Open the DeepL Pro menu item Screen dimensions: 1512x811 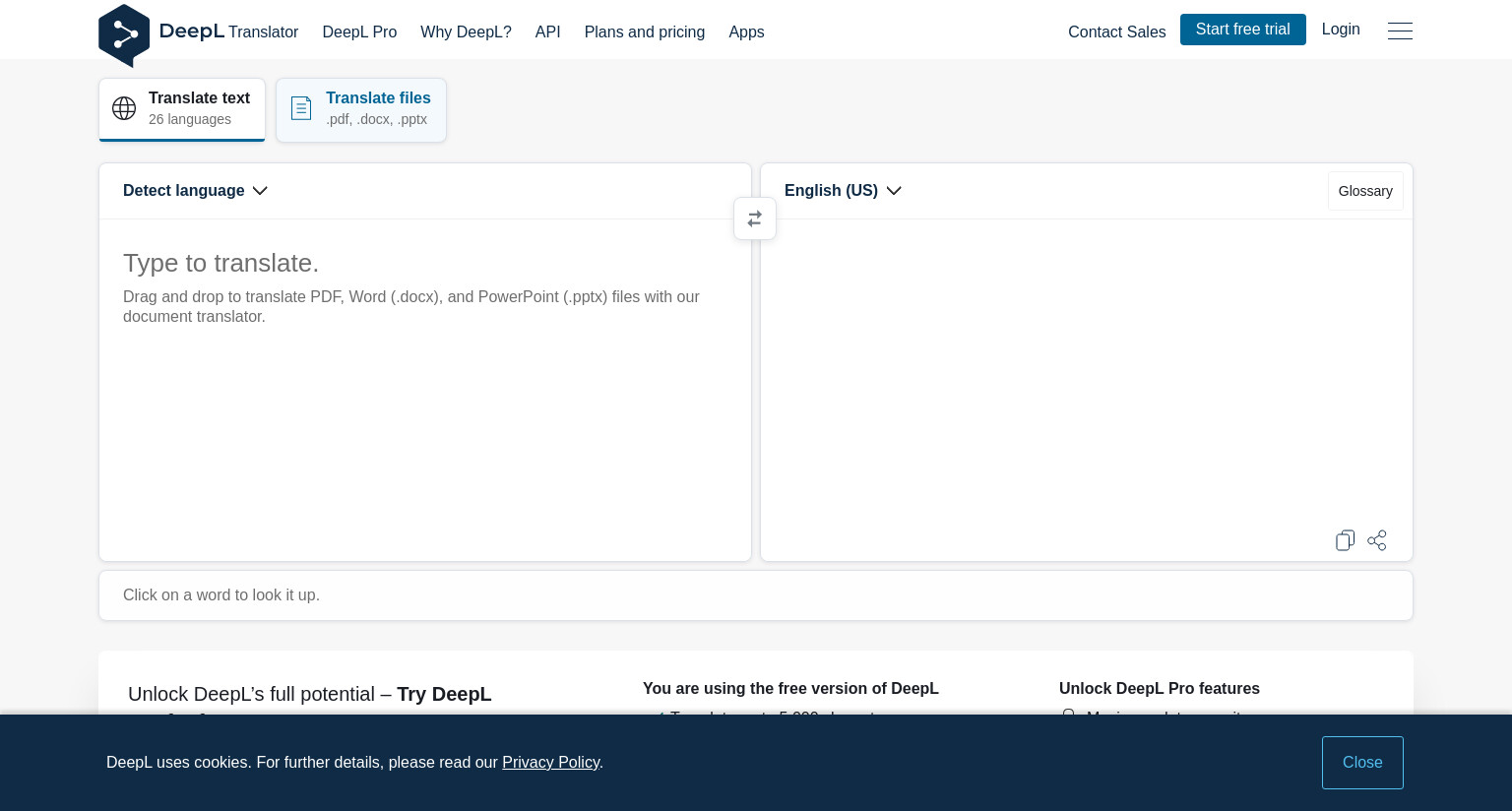pyautogui.click(x=359, y=32)
